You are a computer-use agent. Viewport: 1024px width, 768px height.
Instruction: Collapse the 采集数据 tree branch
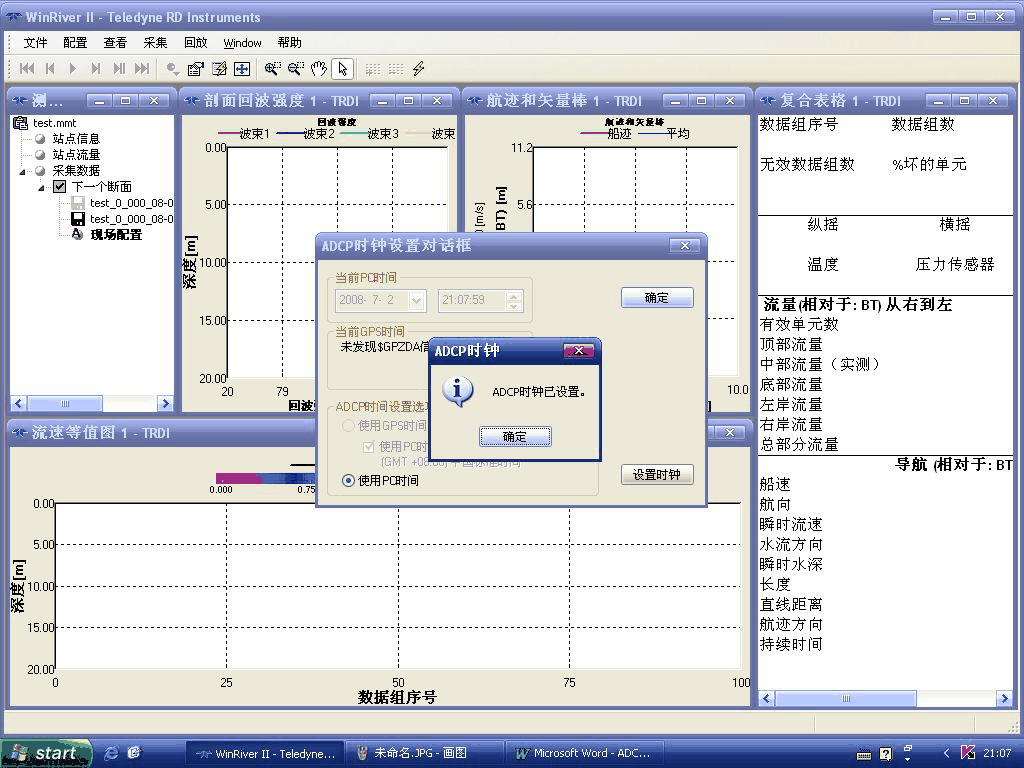click(22, 172)
